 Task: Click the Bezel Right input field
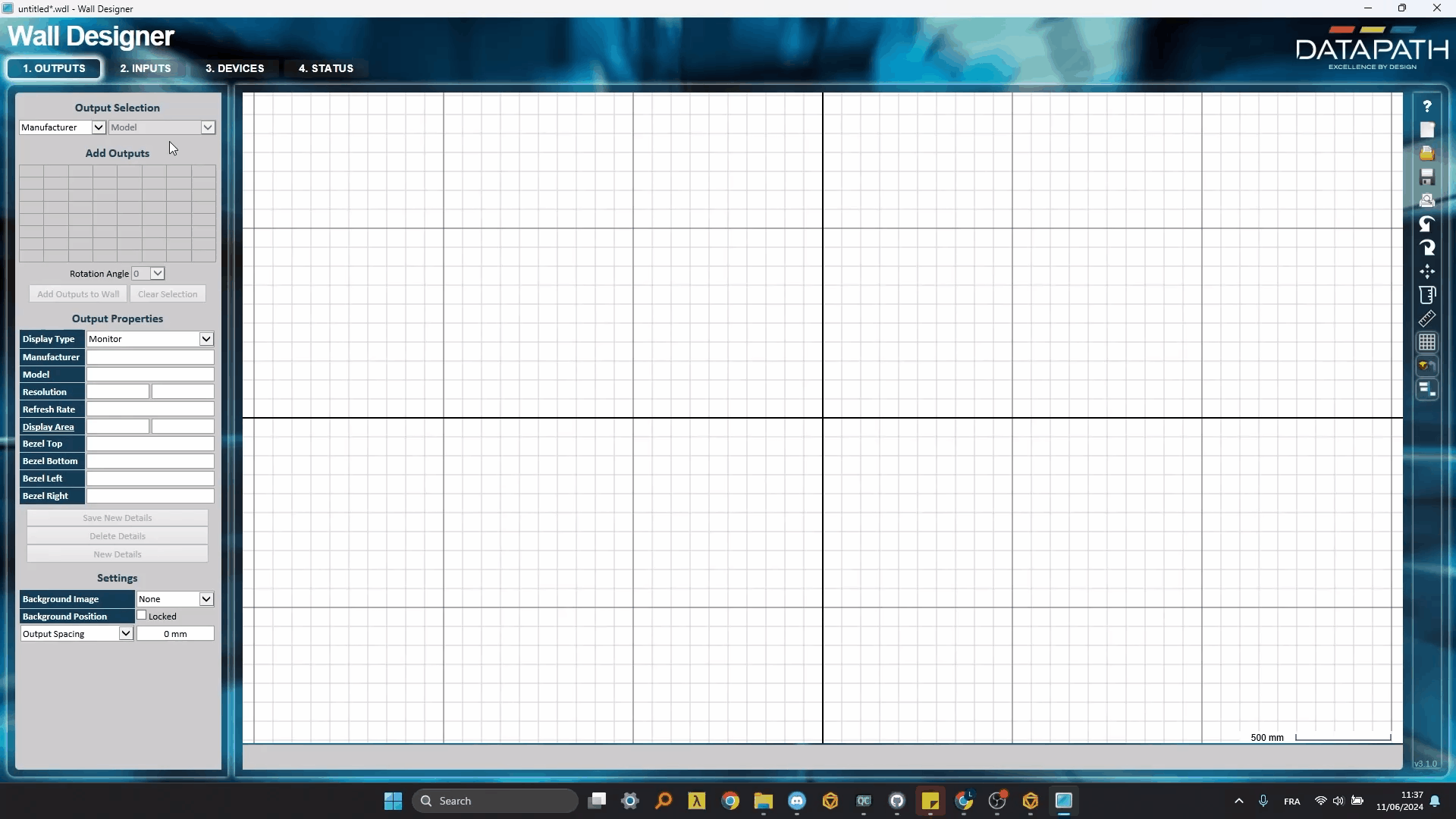pyautogui.click(x=150, y=496)
